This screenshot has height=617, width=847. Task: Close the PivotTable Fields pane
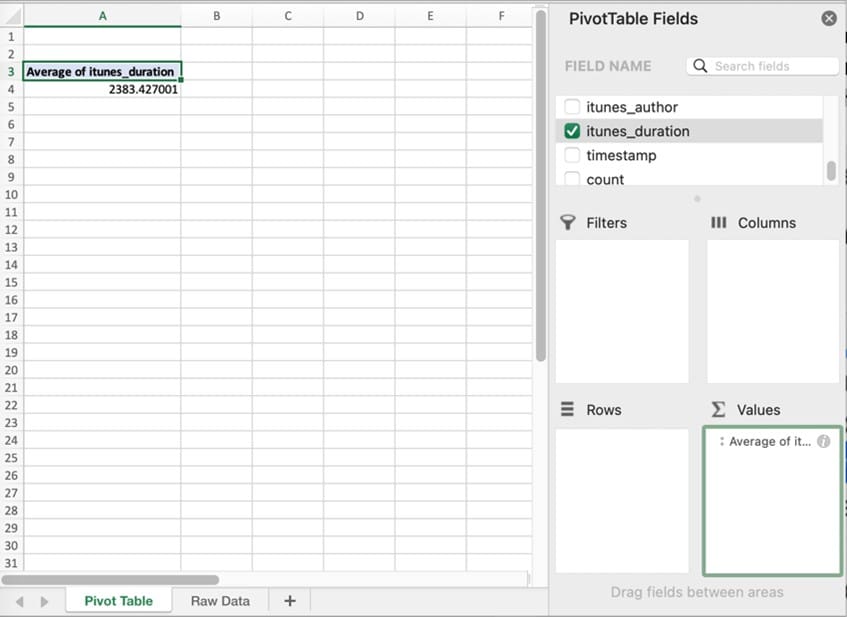(829, 18)
